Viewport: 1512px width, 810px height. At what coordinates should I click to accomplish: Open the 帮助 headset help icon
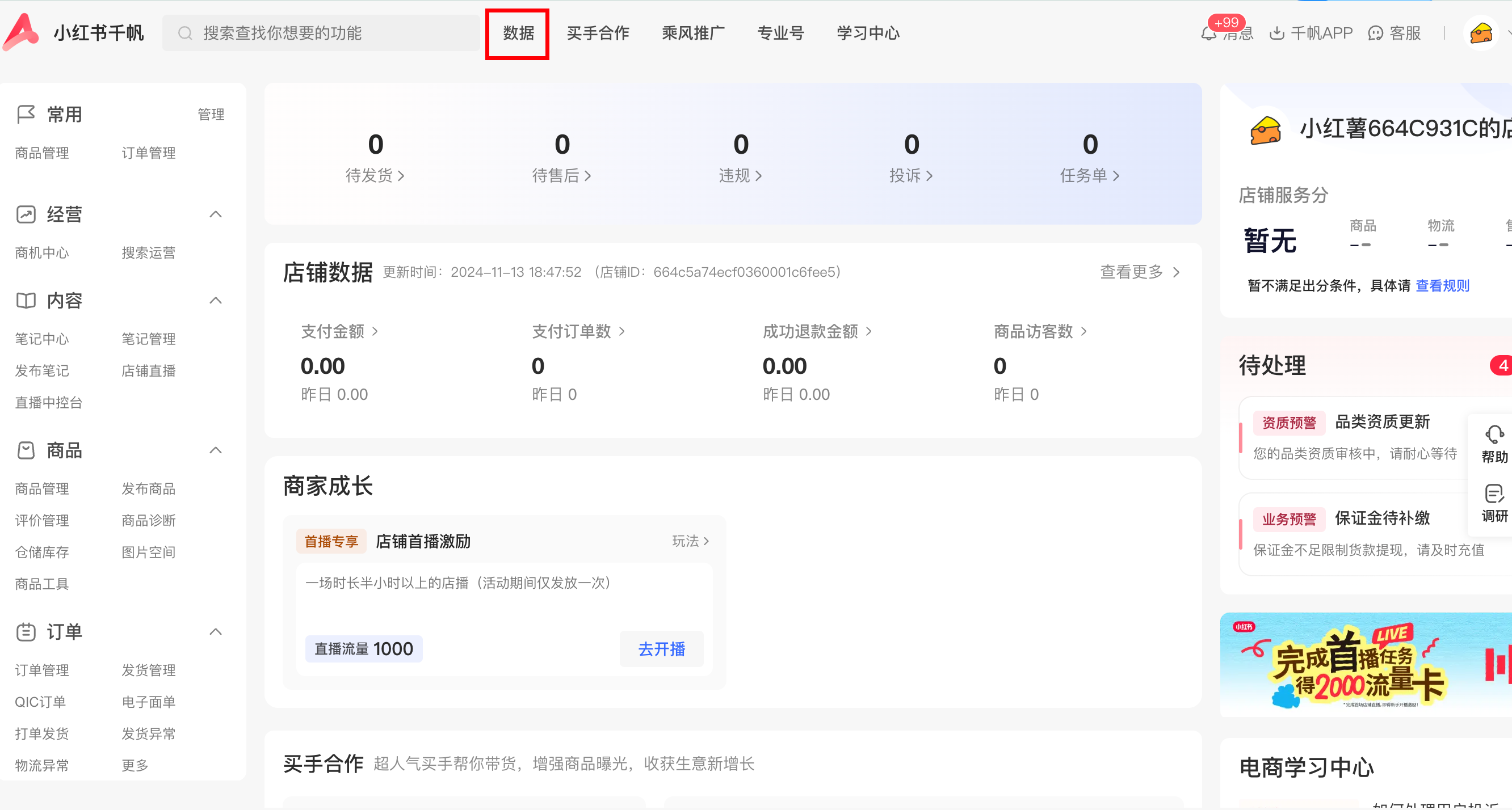1494,435
